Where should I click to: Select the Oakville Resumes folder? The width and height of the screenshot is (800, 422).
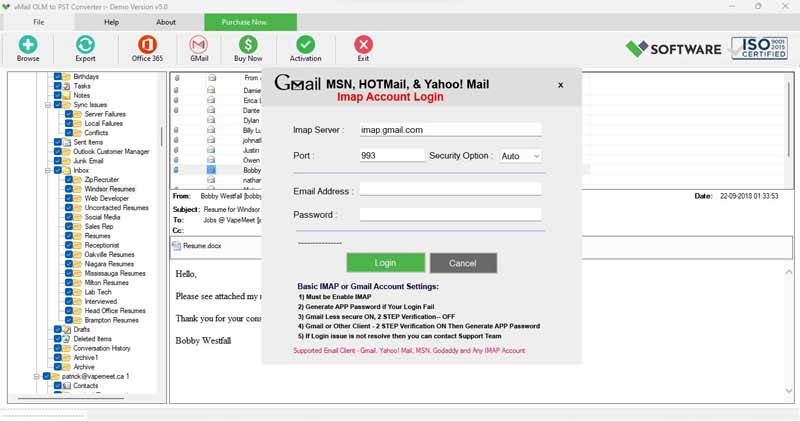[x=109, y=255]
